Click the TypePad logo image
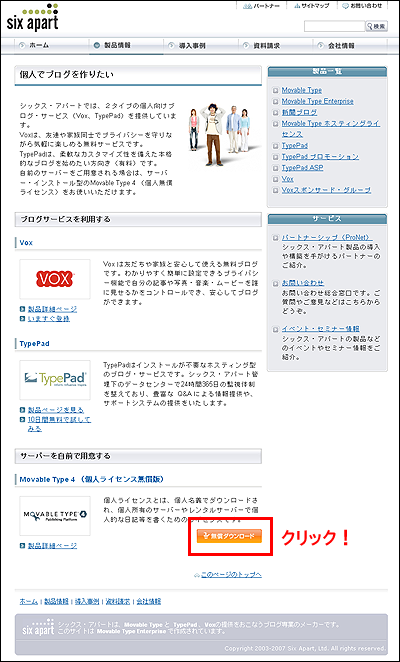 [x=55, y=380]
